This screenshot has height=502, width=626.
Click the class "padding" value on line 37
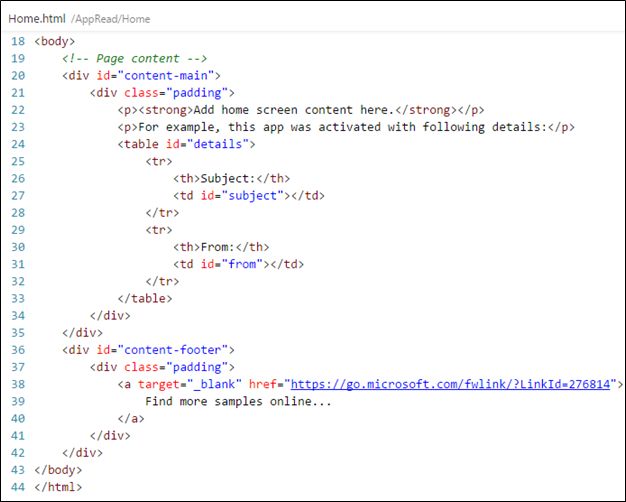click(197, 367)
